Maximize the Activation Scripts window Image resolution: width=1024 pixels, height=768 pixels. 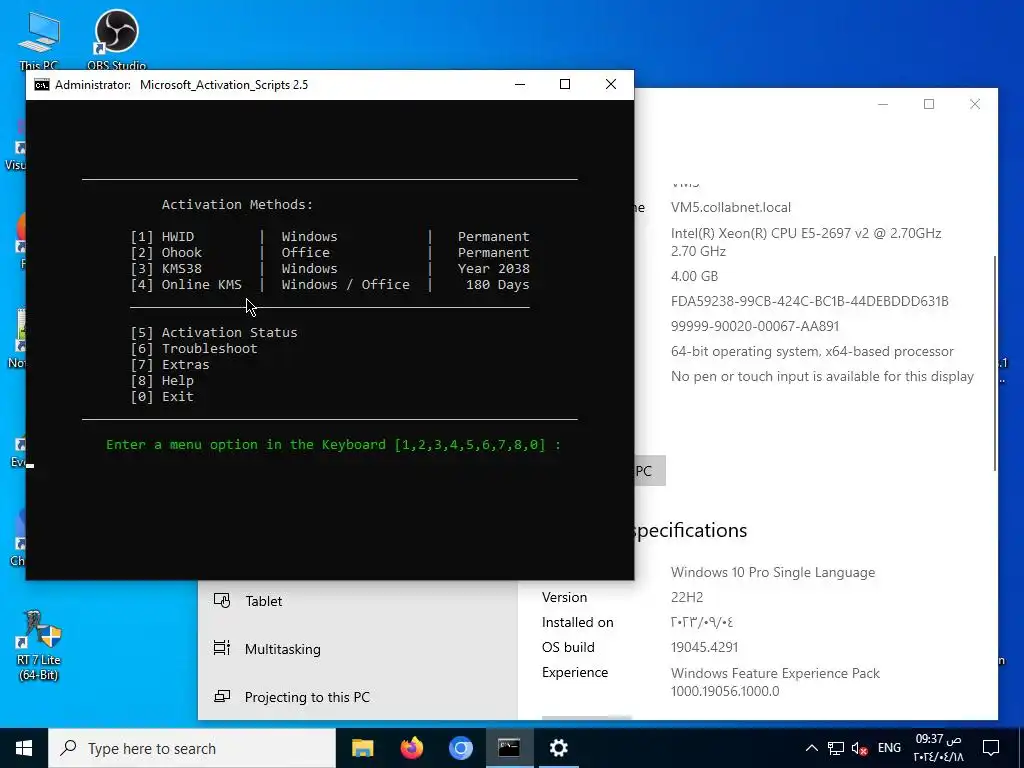point(565,84)
